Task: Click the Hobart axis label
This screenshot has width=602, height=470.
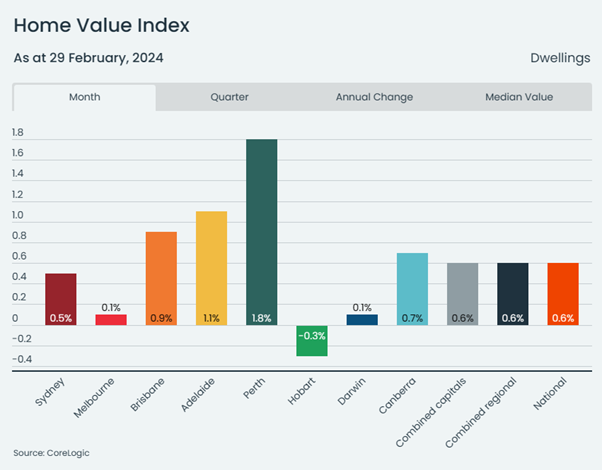Action: [x=306, y=392]
